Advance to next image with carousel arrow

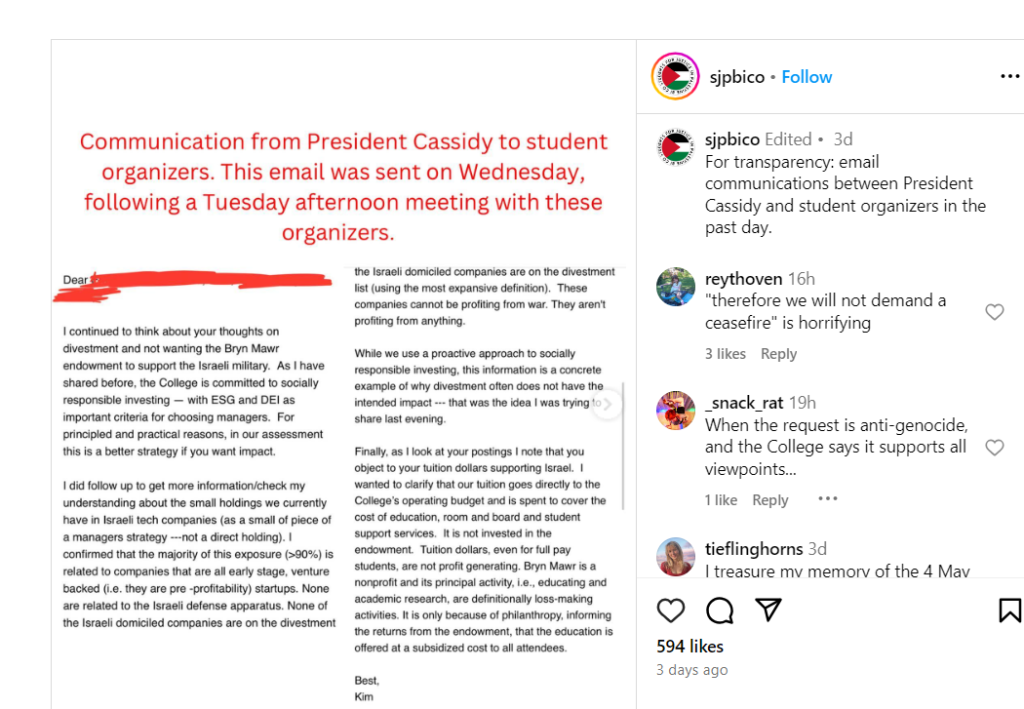607,404
